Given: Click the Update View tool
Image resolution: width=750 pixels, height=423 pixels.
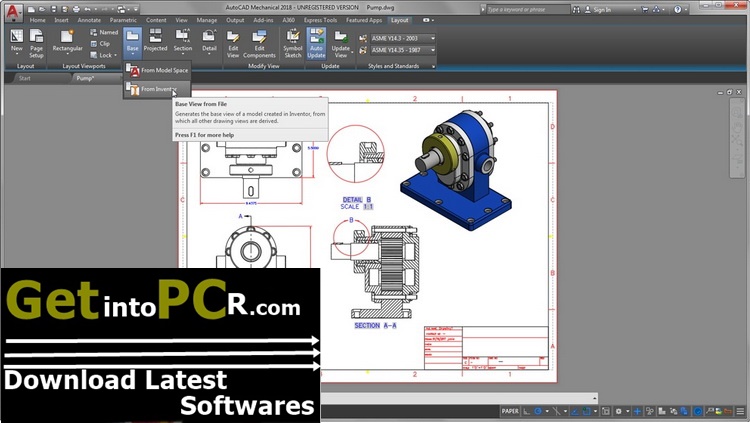Looking at the screenshot, I should click(x=341, y=44).
